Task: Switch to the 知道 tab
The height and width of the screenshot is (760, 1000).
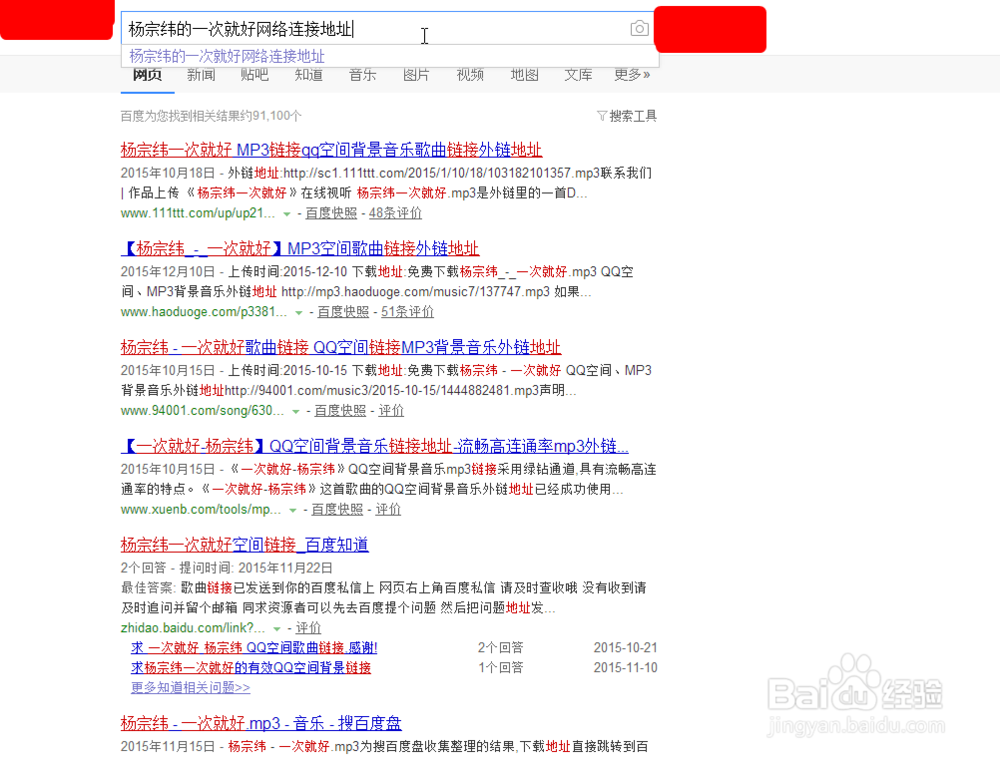Action: pos(309,75)
